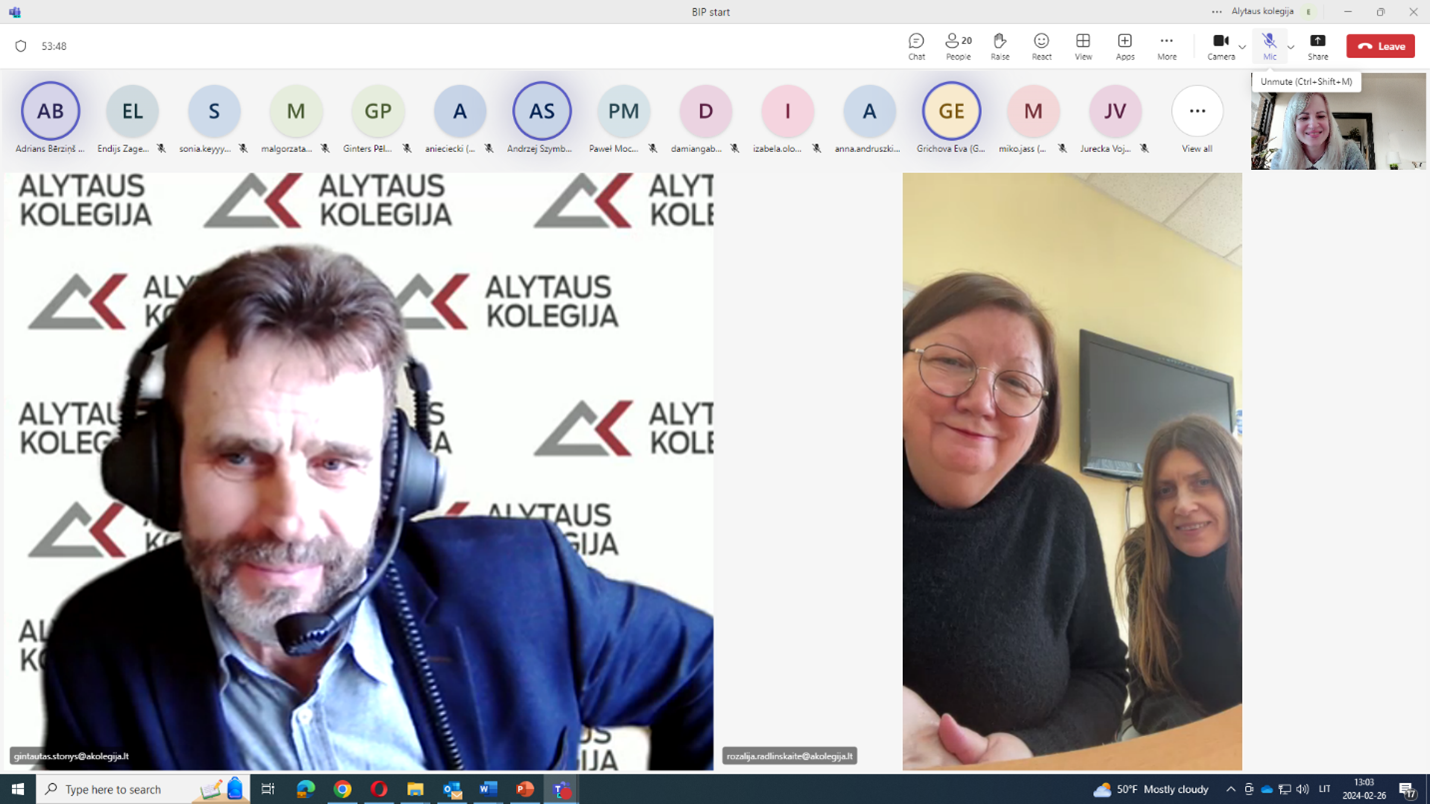Image resolution: width=1430 pixels, height=804 pixels.
Task: Switch to Teams taskbar icon
Action: tap(562, 789)
